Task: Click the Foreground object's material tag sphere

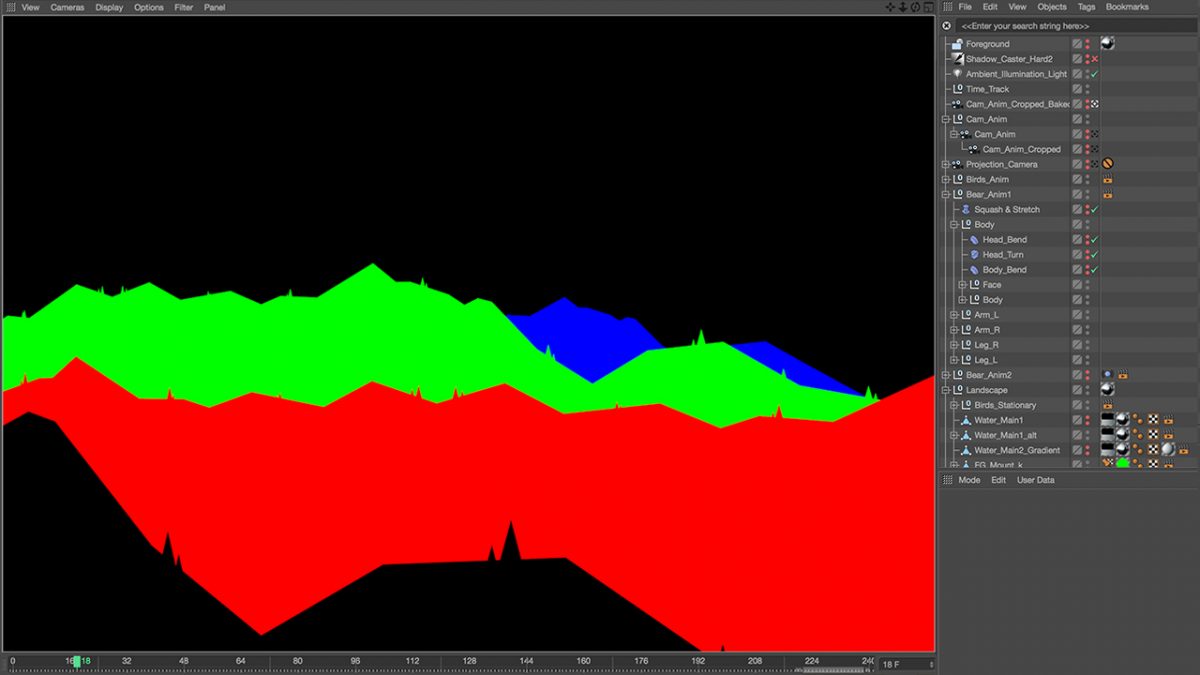Action: point(1107,44)
